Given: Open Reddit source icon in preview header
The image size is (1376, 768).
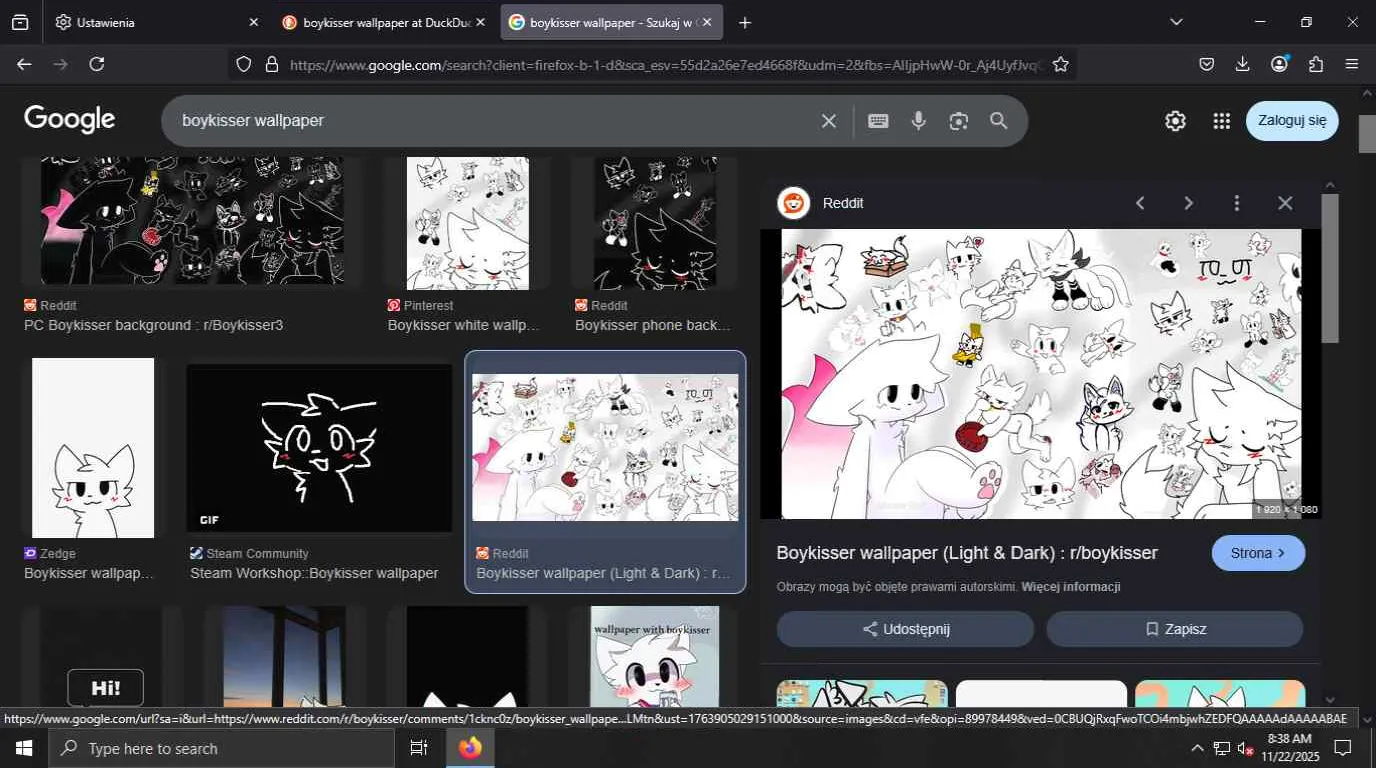Looking at the screenshot, I should point(794,203).
